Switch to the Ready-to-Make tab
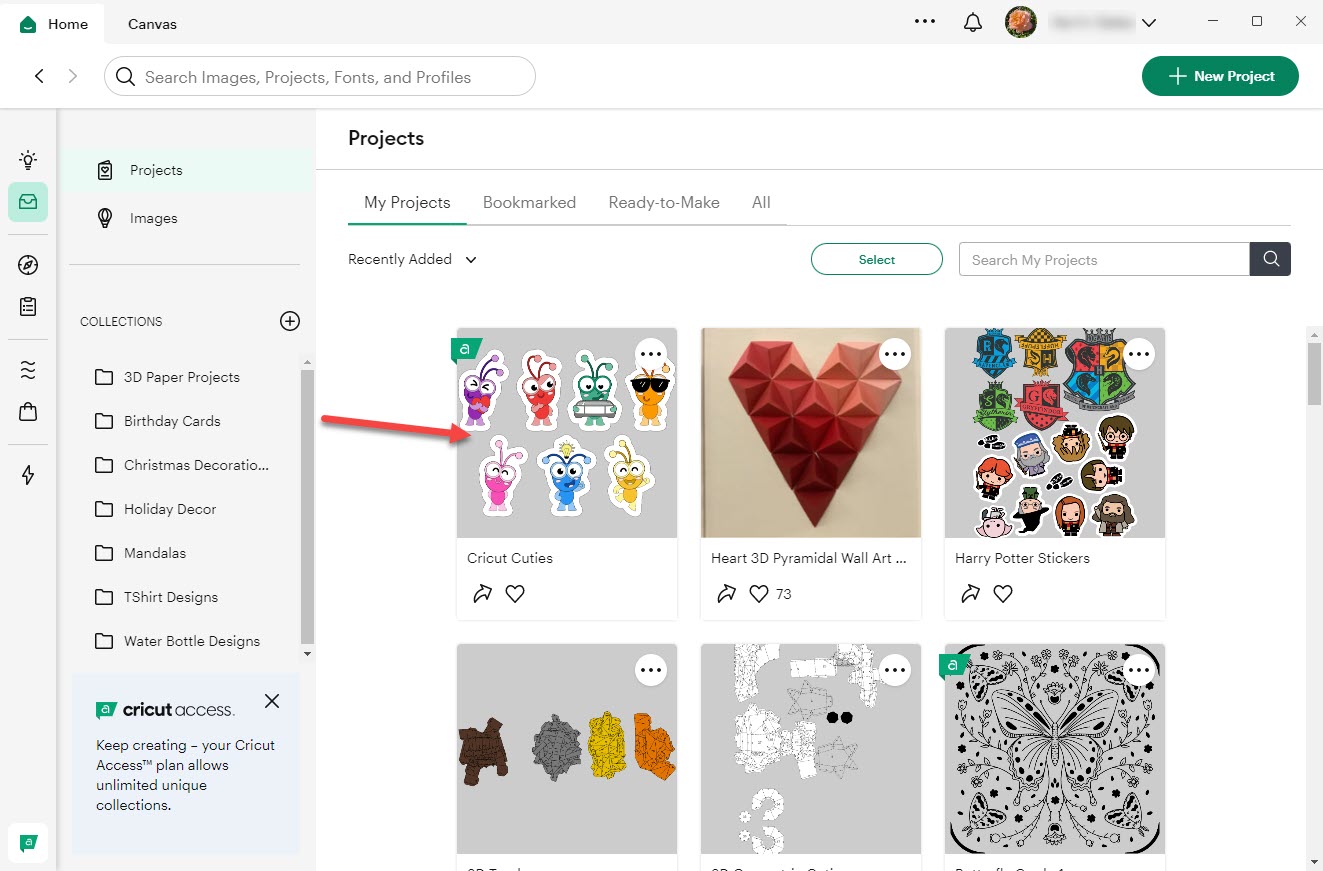Viewport: 1323px width, 871px height. pyautogui.click(x=664, y=202)
